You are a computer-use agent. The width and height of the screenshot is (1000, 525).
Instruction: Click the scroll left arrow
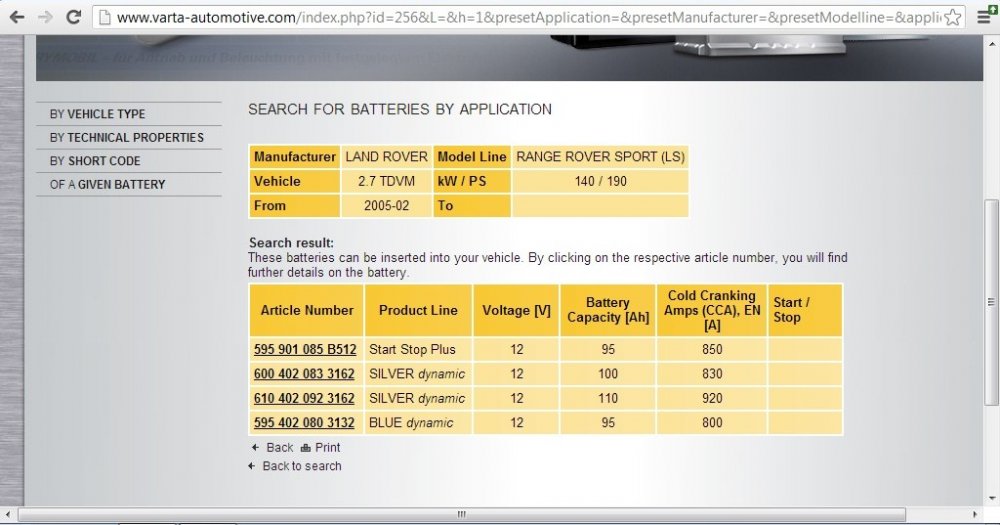click(8, 514)
